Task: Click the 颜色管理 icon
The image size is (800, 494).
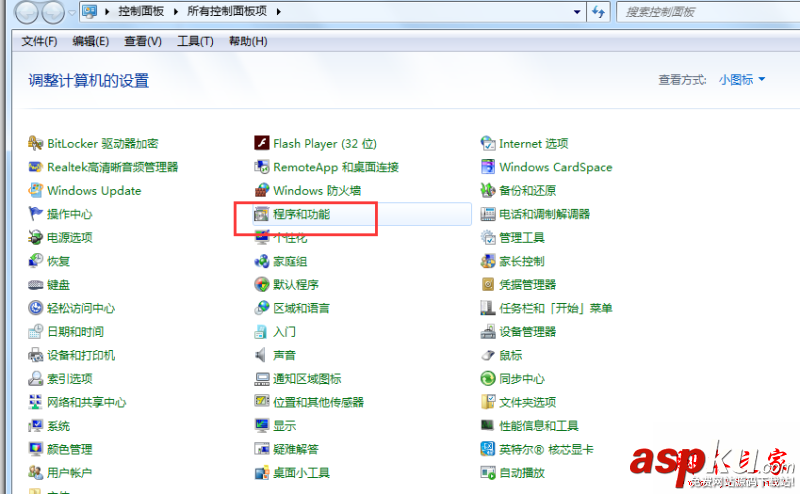Action: 35,449
